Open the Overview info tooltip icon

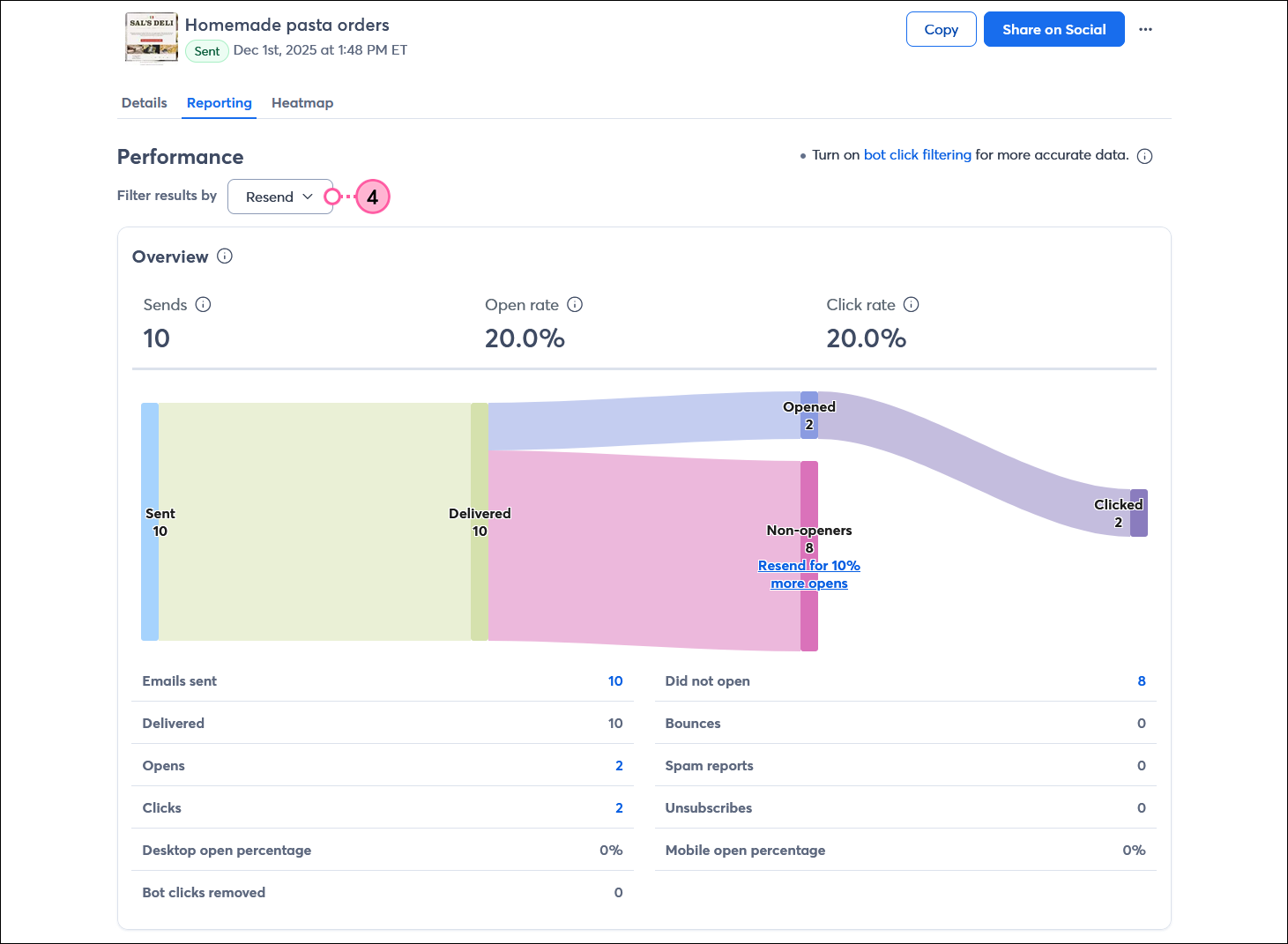click(x=225, y=256)
